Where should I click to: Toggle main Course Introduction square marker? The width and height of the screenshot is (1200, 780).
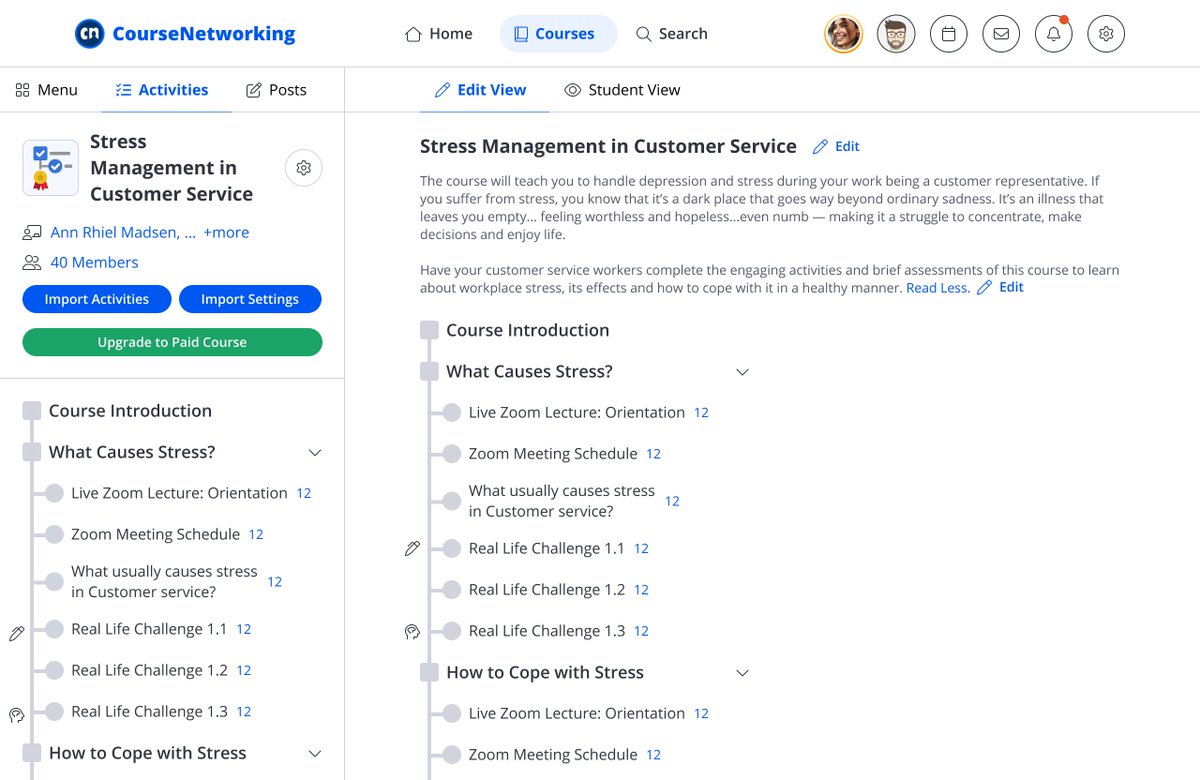tap(429, 330)
